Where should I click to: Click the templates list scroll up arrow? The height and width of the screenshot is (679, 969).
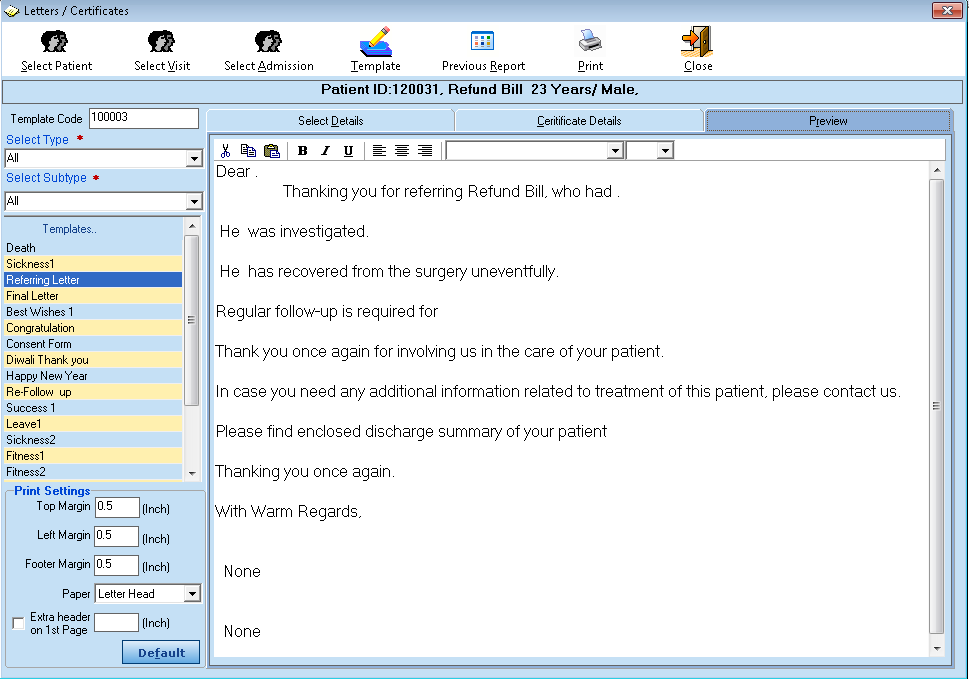[x=192, y=226]
